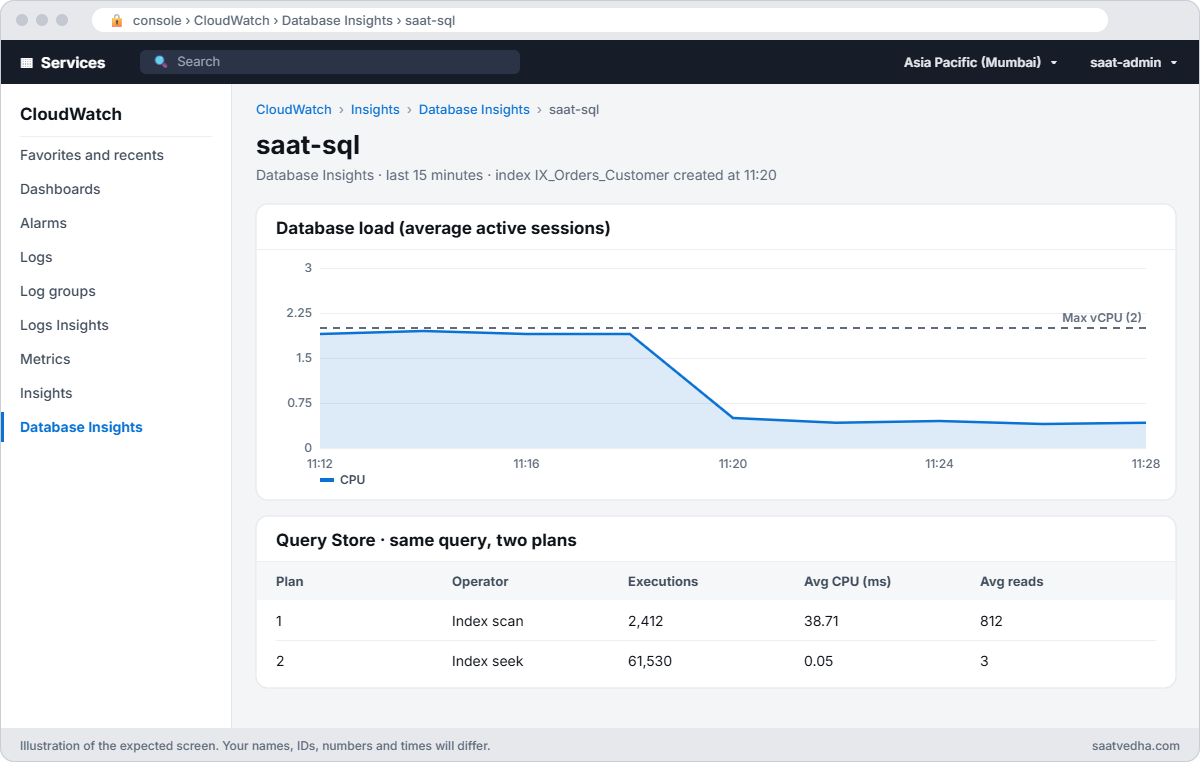Open Log groups in sidebar
This screenshot has width=1200, height=762.
58,291
